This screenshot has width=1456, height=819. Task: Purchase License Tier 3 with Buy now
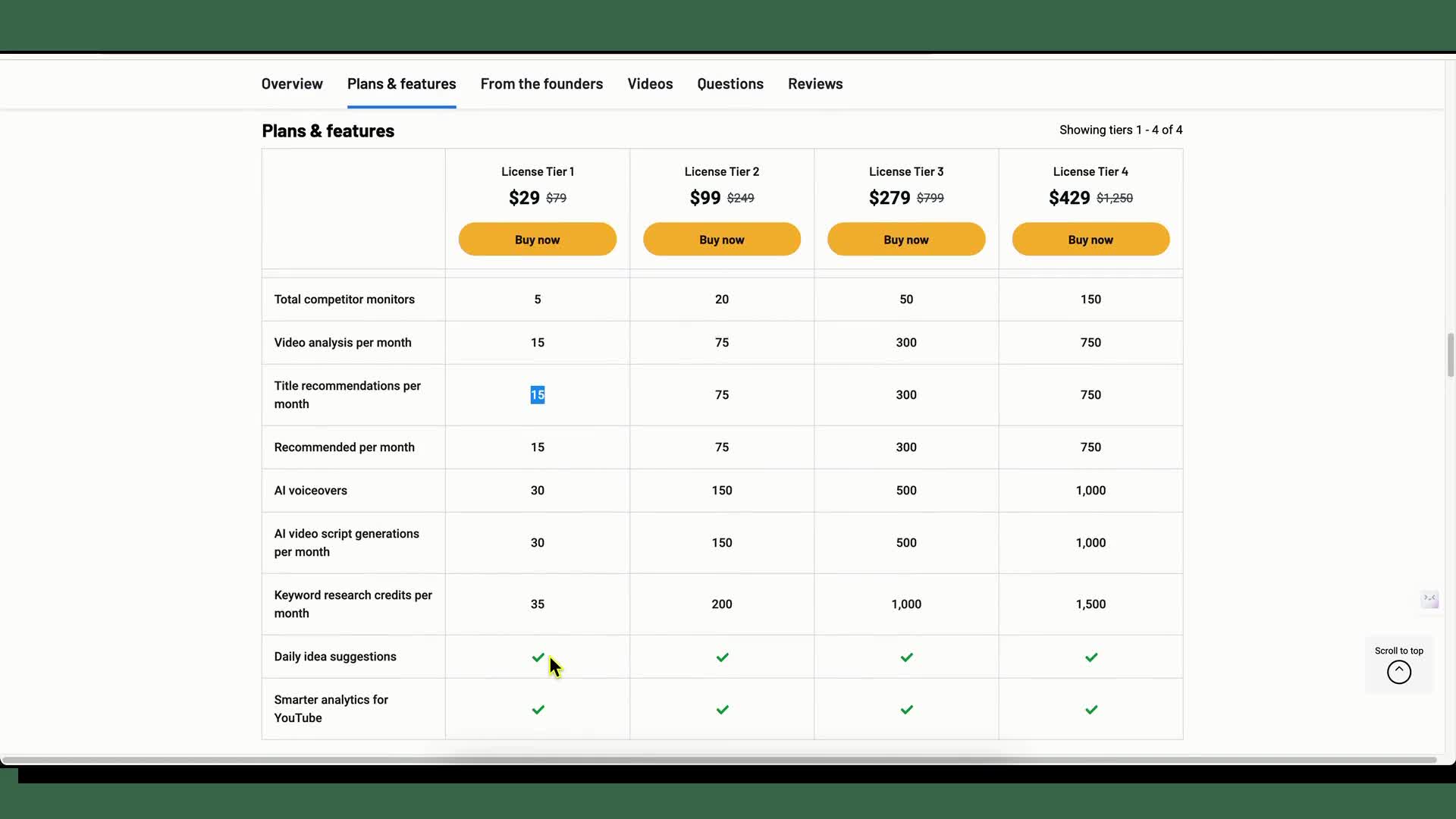(905, 240)
